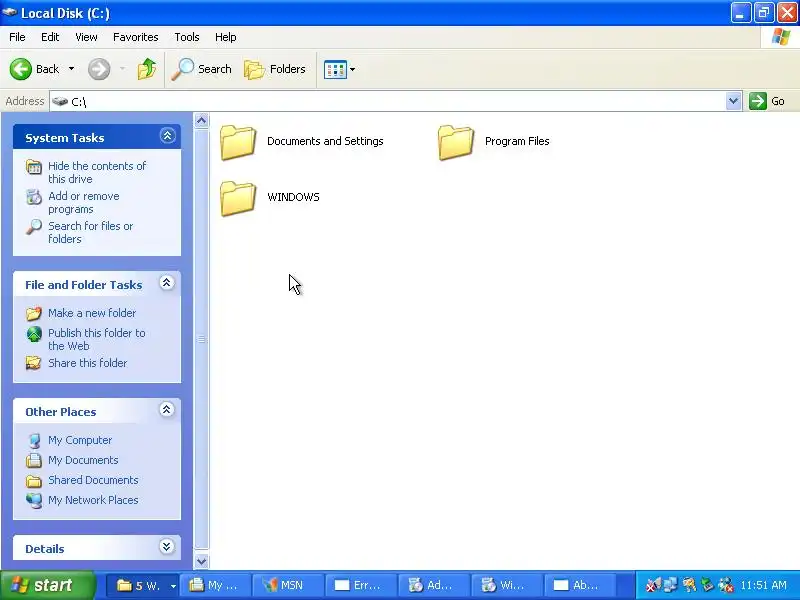Collapse the System Tasks panel
Viewport: 800px width, 600px height.
(167, 136)
